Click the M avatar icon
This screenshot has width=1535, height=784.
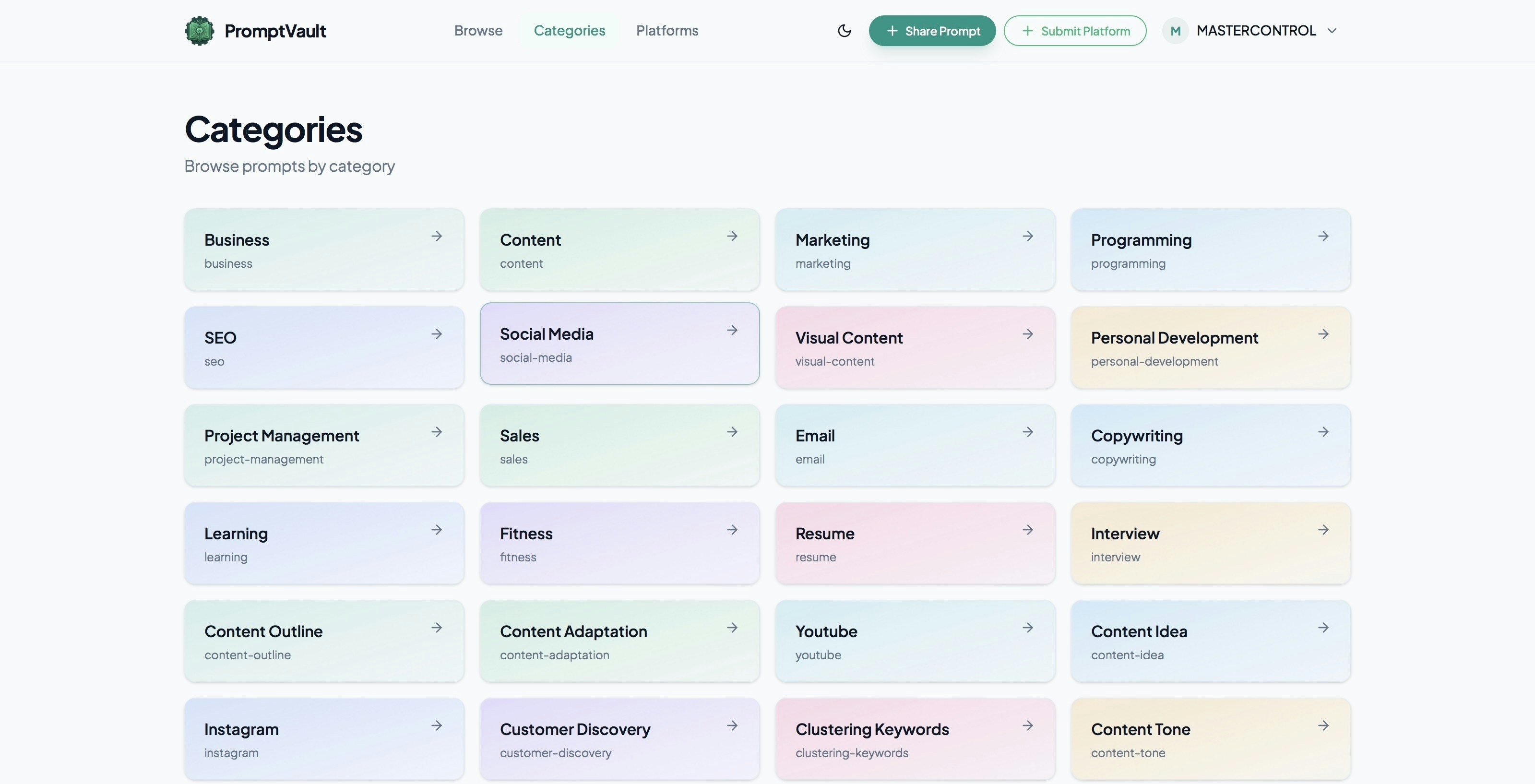pos(1175,30)
